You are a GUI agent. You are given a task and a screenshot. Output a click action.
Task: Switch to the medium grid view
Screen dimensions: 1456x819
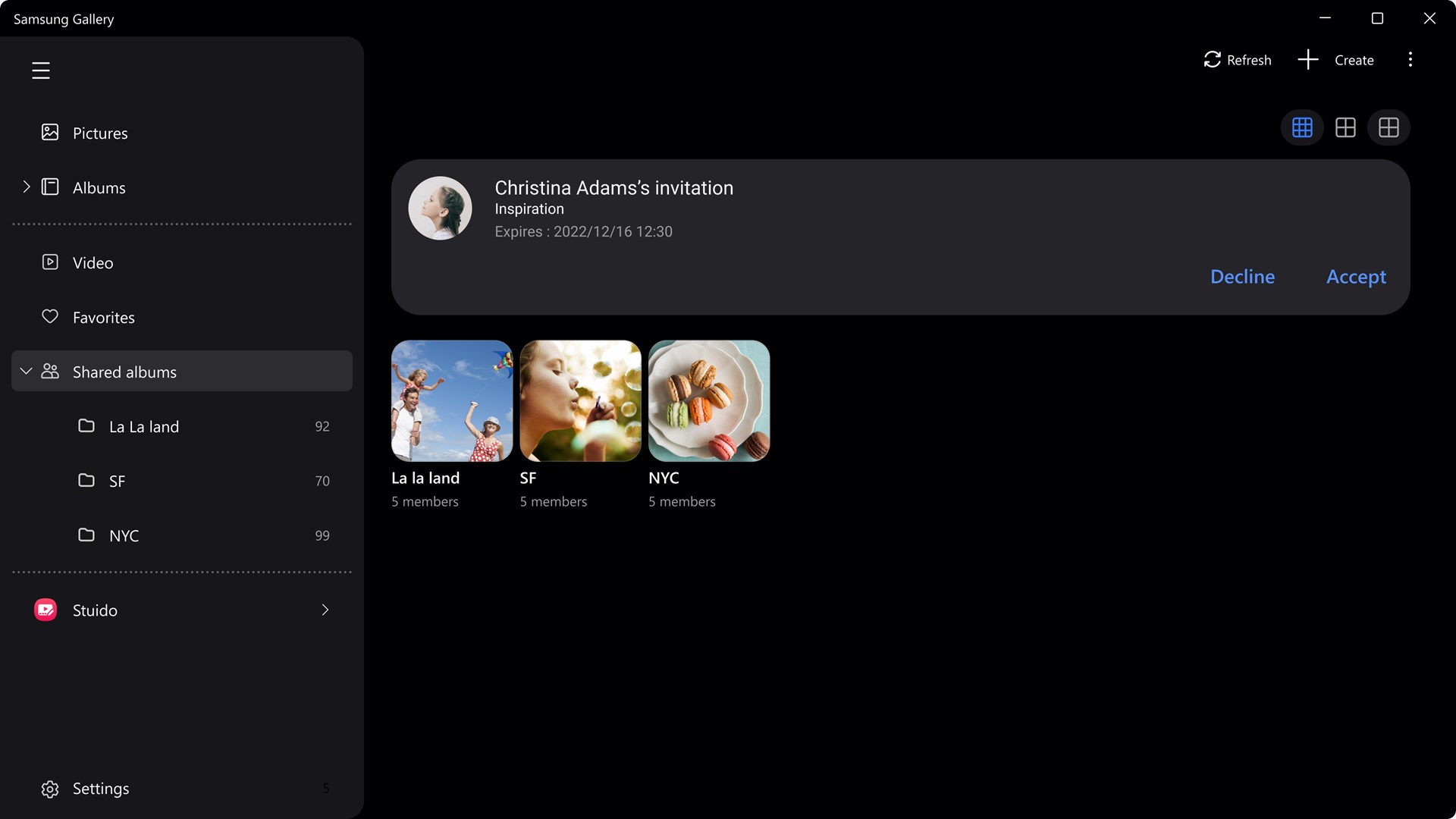(x=1345, y=127)
